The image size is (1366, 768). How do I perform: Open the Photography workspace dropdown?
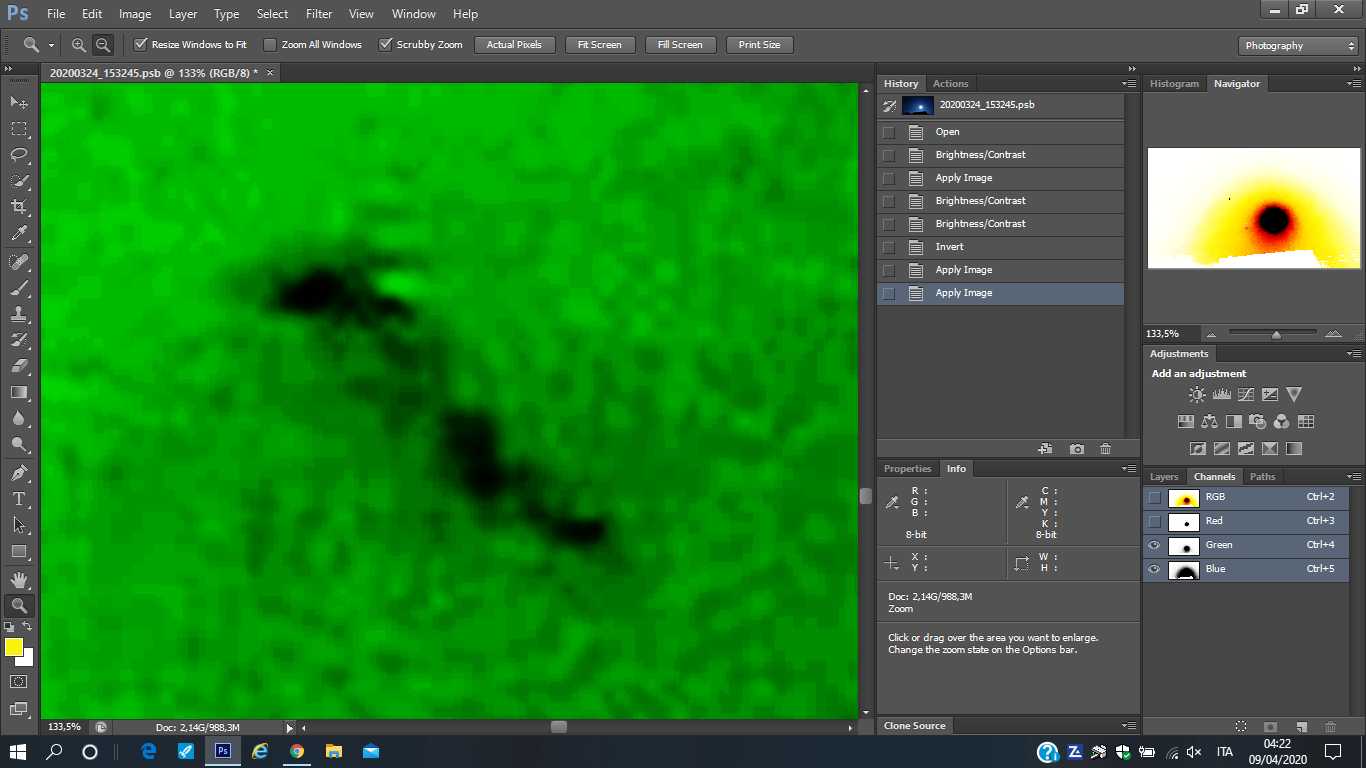coord(1297,46)
